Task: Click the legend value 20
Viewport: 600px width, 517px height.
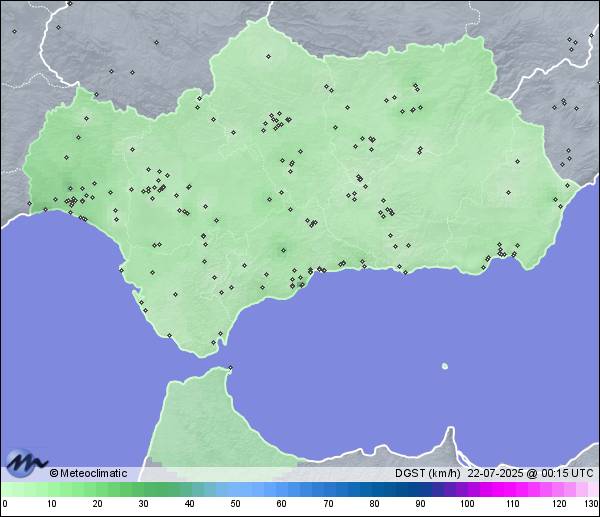Action: tap(98, 504)
